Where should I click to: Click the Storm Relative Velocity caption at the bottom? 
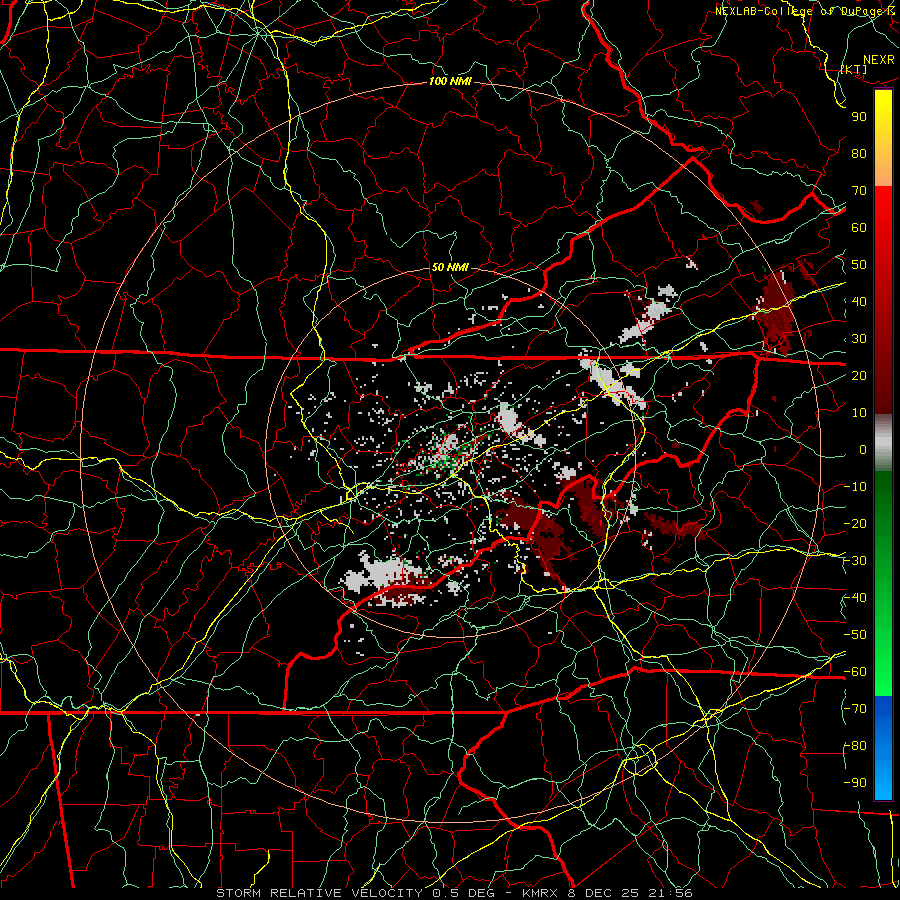click(x=455, y=893)
